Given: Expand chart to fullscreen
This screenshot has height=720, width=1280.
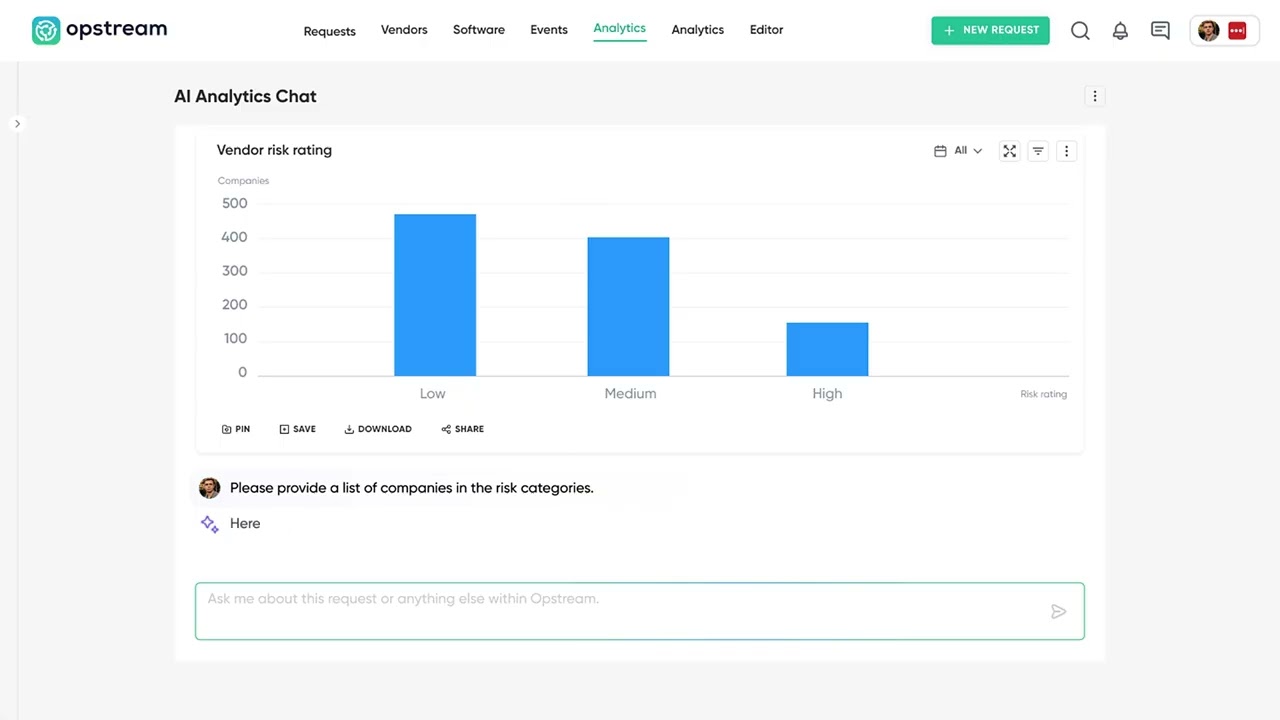Looking at the screenshot, I should (1009, 151).
